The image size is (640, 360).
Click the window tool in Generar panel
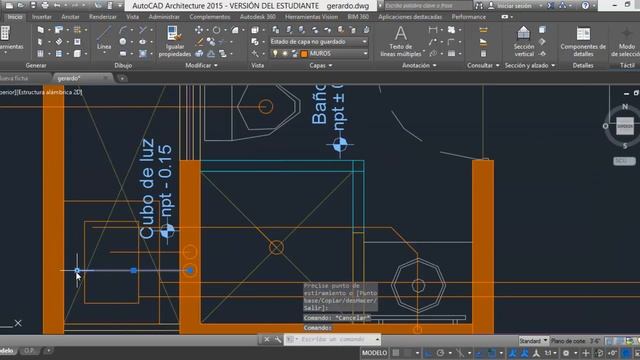click(x=40, y=53)
